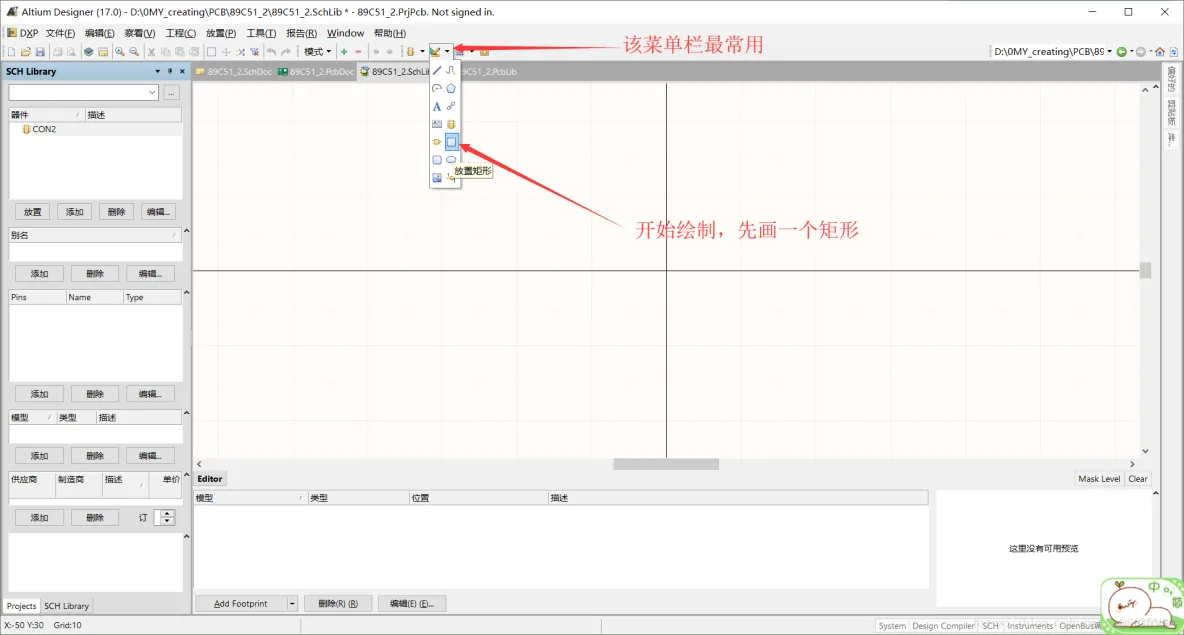Collapse the 别名 alias section
This screenshot has height=635, width=1184.
187,231
